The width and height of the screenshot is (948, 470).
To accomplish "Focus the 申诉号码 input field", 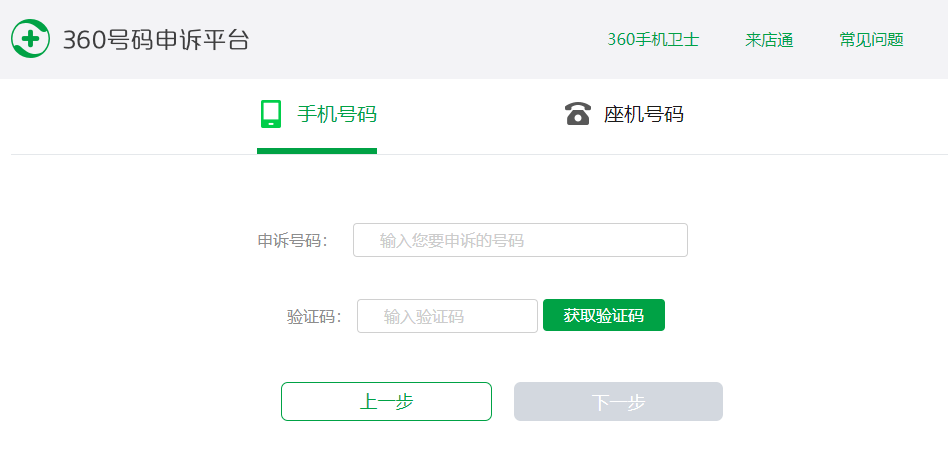I will click(520, 240).
